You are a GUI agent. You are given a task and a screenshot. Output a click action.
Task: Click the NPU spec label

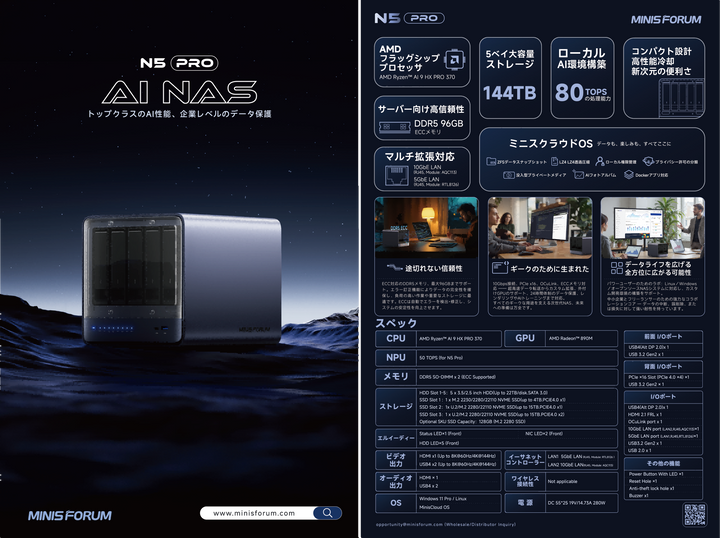396,357
